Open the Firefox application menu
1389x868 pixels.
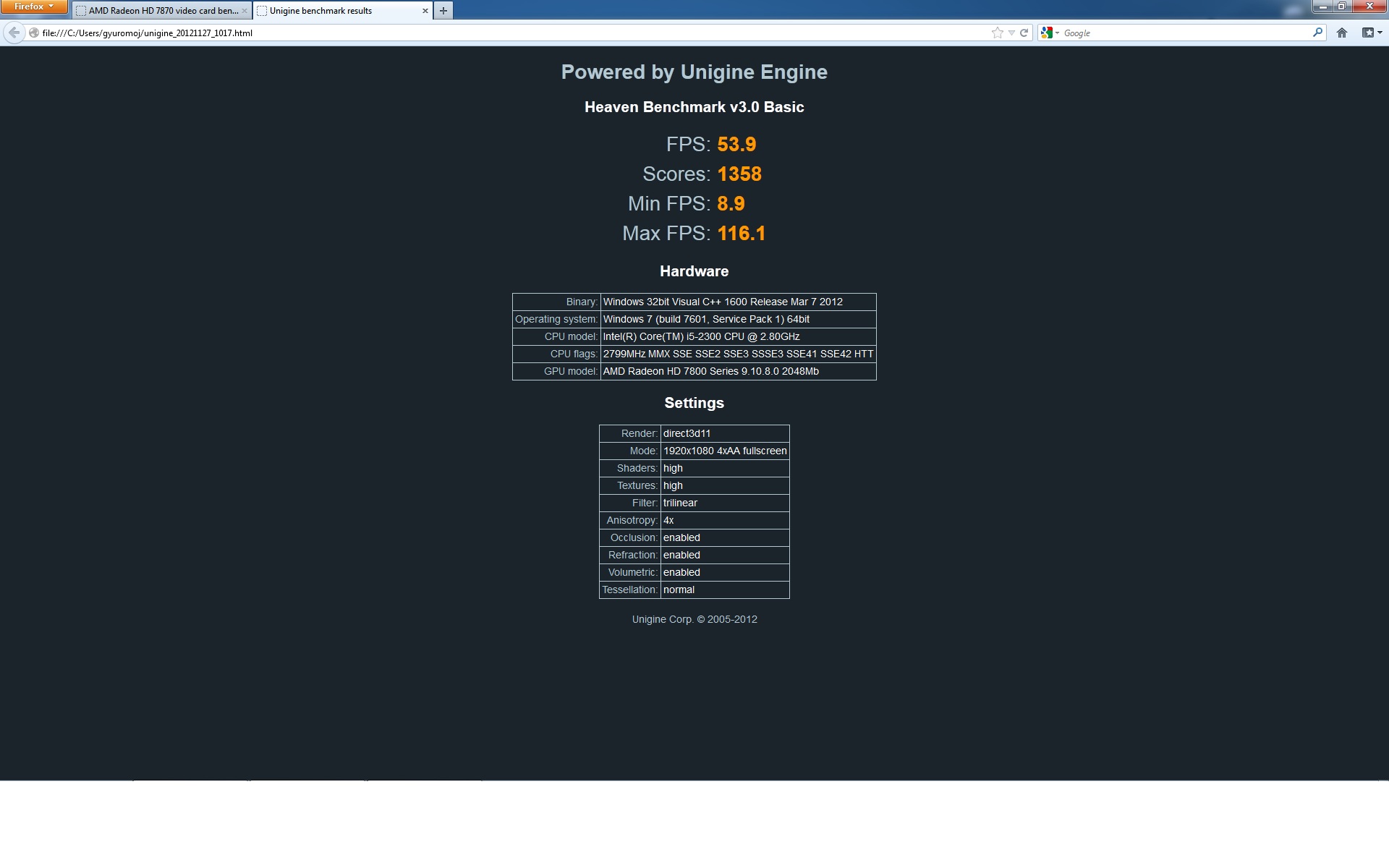[x=34, y=7]
